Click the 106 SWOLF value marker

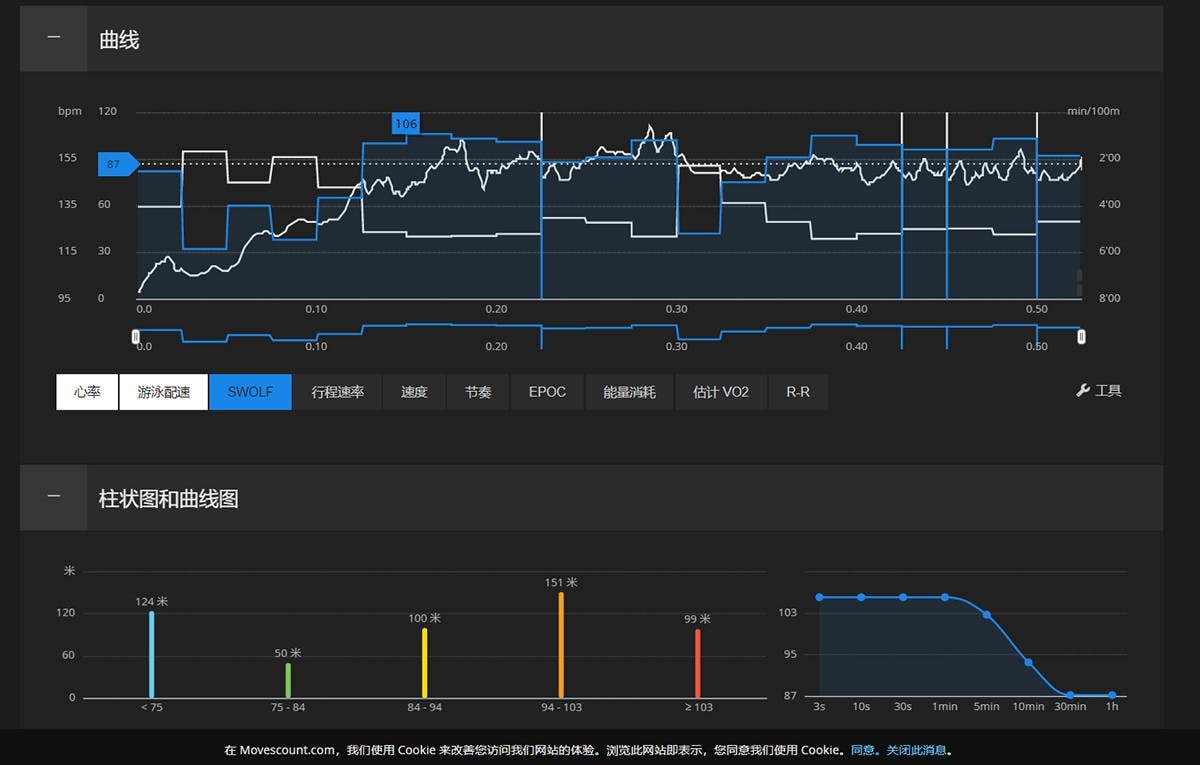pyautogui.click(x=406, y=124)
